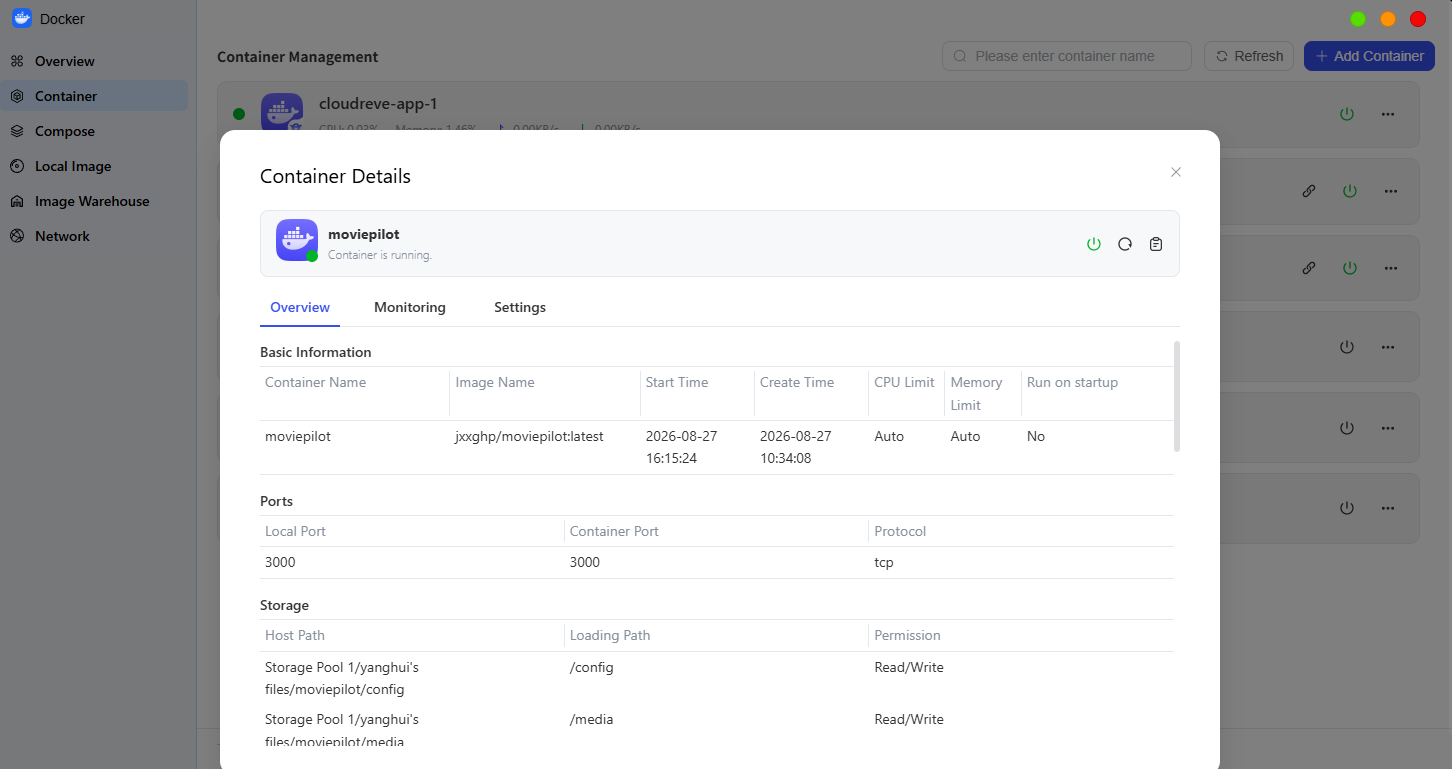This screenshot has width=1452, height=769.
Task: Click the Memory Limit value Auto
Action: [x=965, y=436]
